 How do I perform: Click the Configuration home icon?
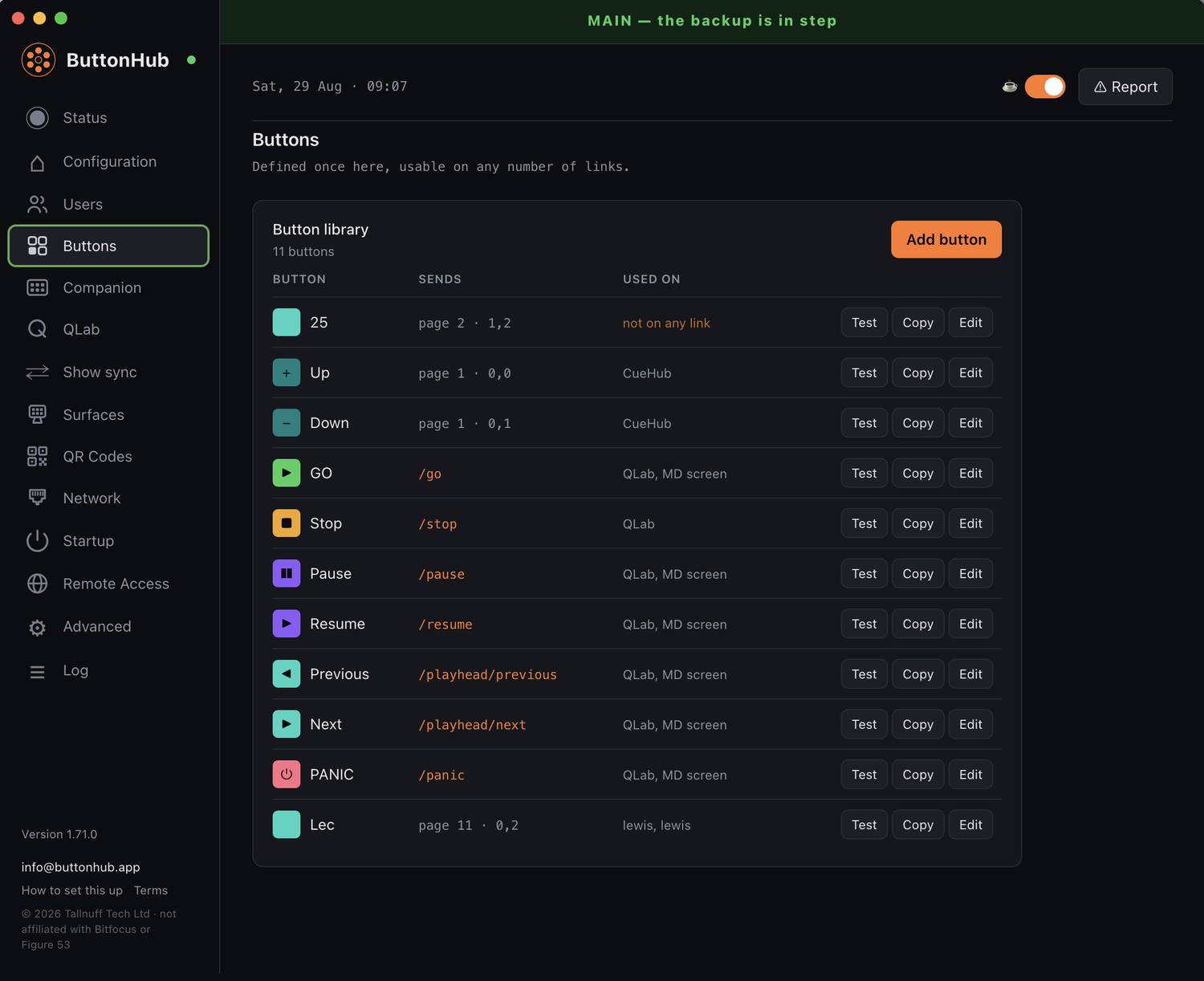38,162
